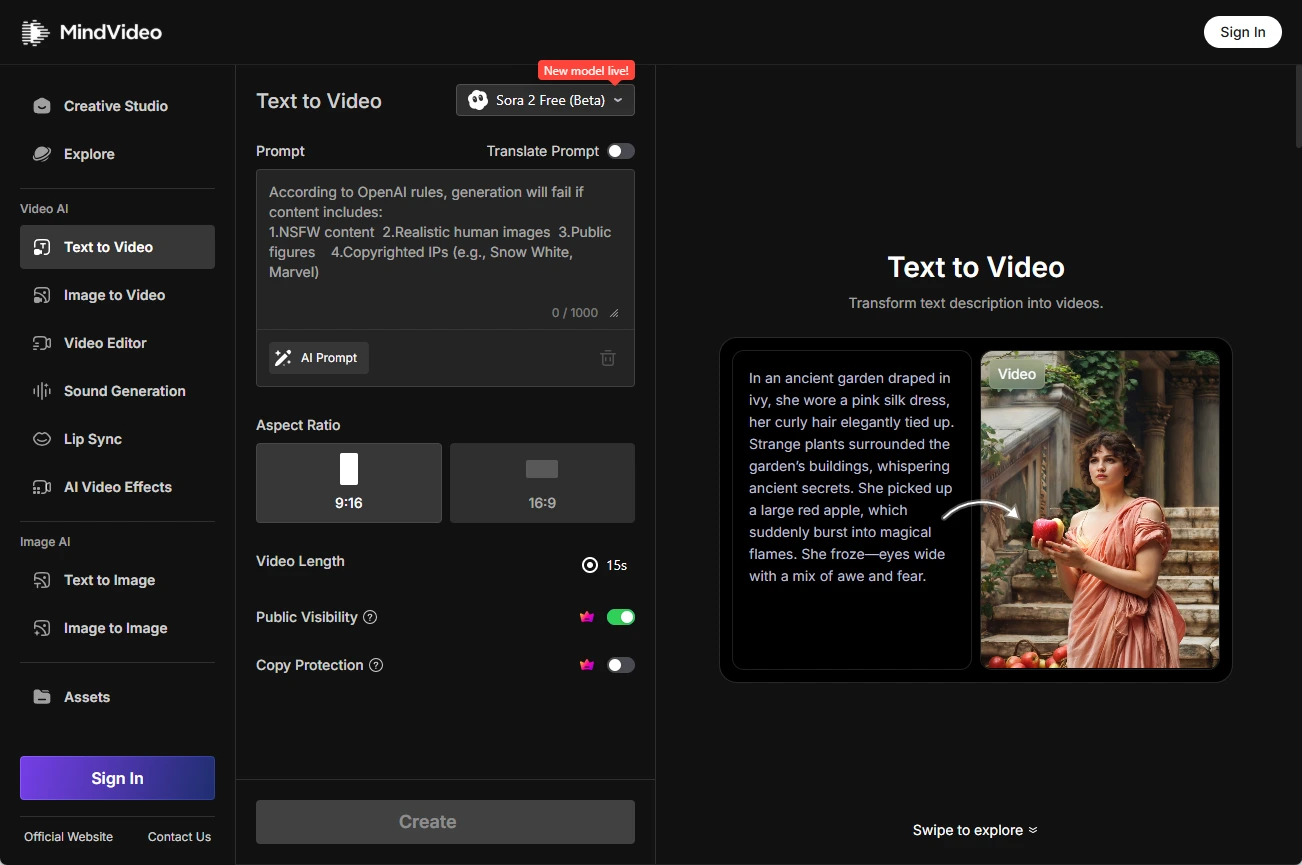Select the Lip Sync tool
Screen dimensions: 1302x865
(93, 439)
